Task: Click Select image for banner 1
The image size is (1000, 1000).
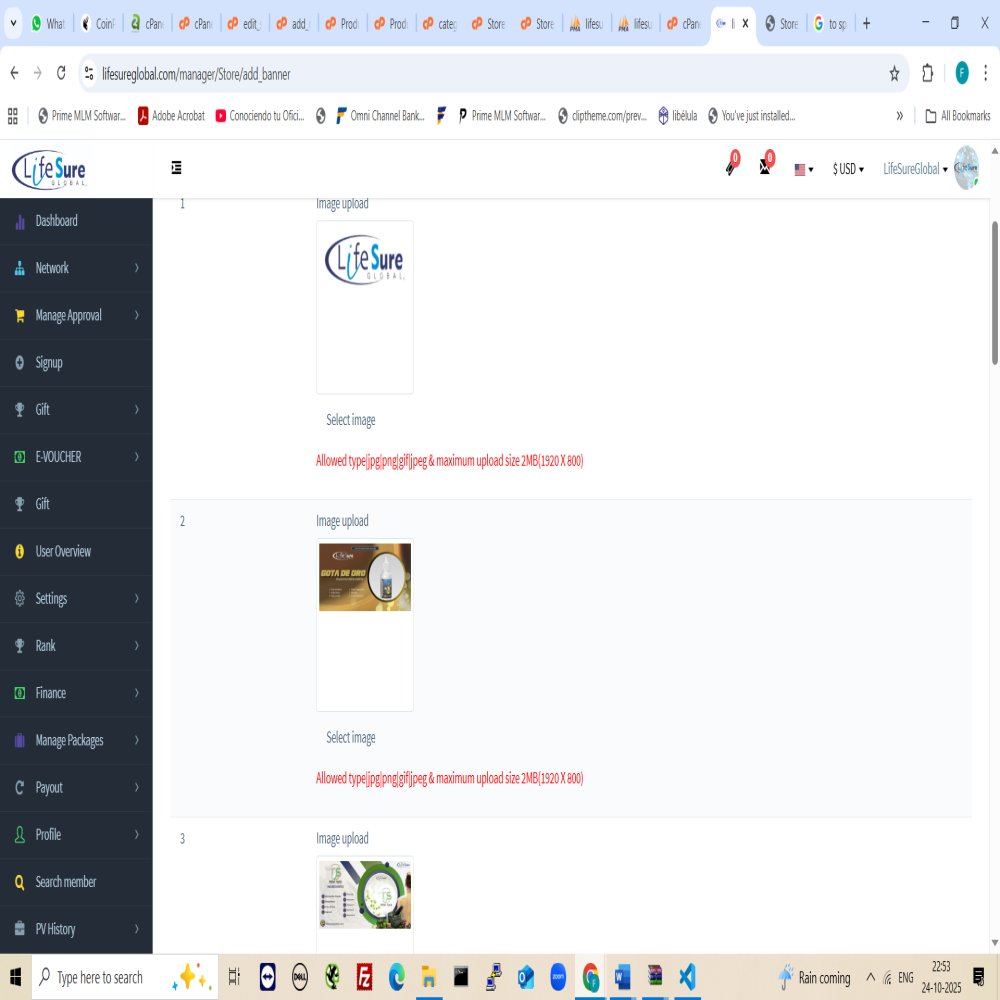Action: point(351,420)
